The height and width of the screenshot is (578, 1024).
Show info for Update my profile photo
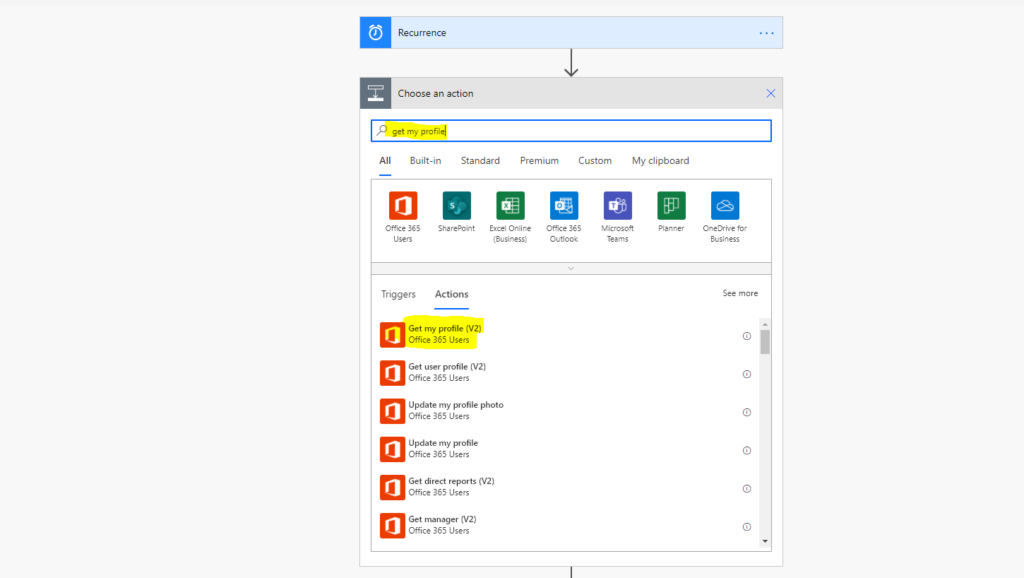[746, 412]
